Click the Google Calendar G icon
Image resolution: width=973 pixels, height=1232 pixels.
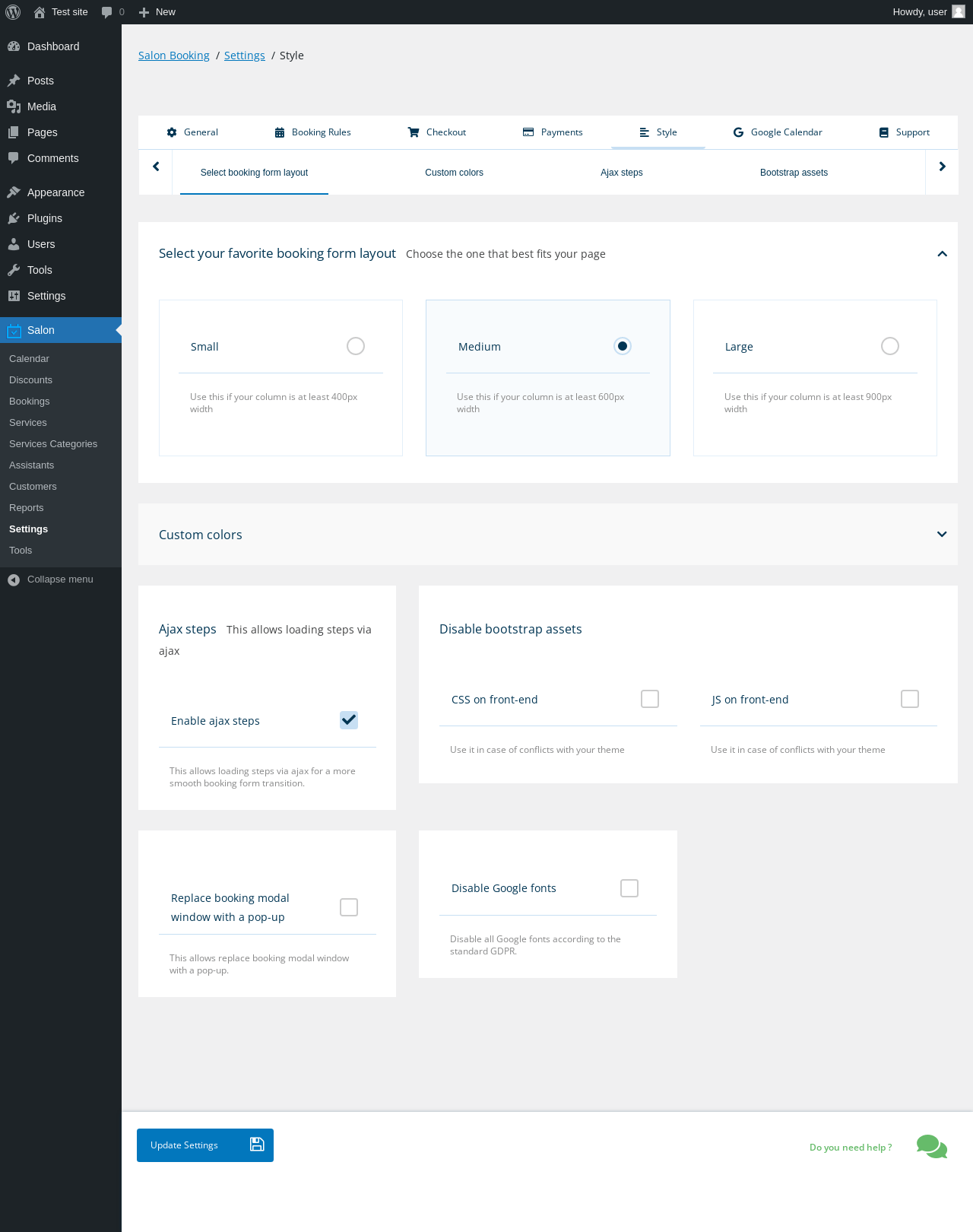738,132
